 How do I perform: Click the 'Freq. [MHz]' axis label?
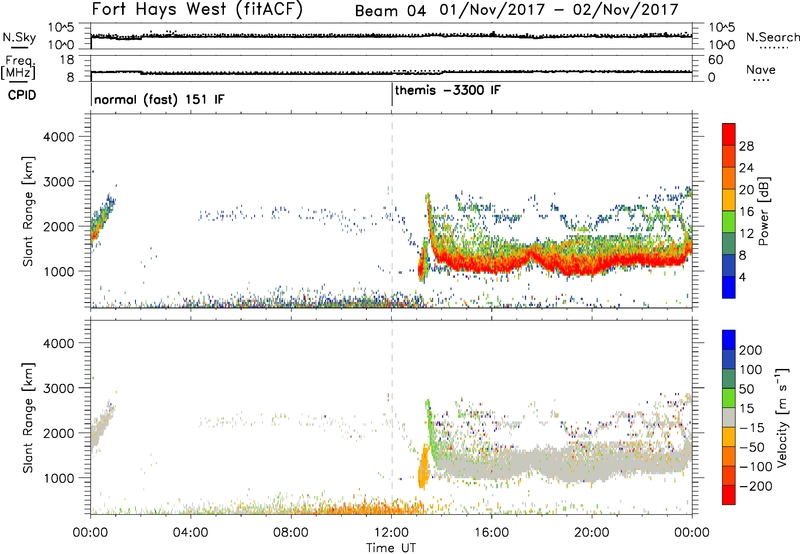(x=18, y=67)
